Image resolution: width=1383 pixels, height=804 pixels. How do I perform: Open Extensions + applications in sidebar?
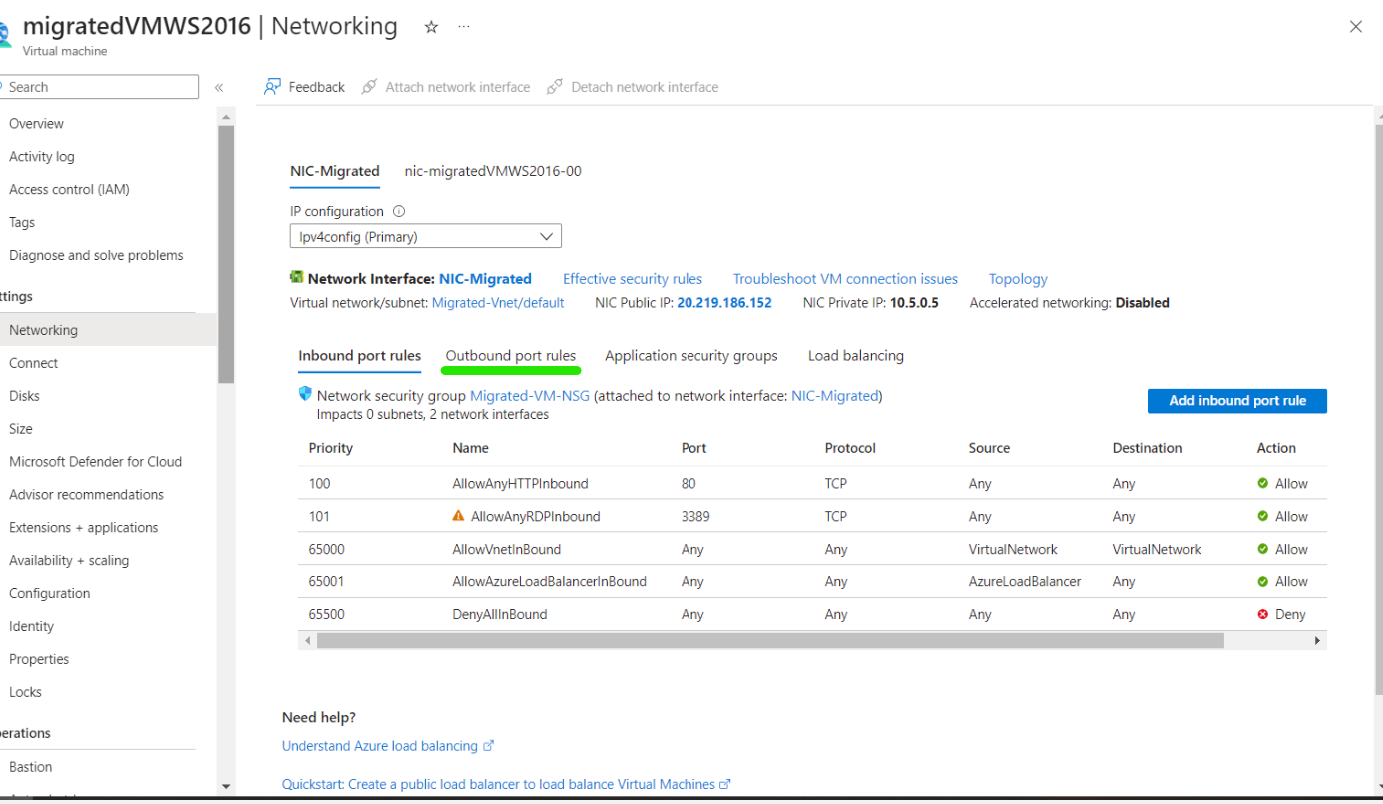(84, 528)
